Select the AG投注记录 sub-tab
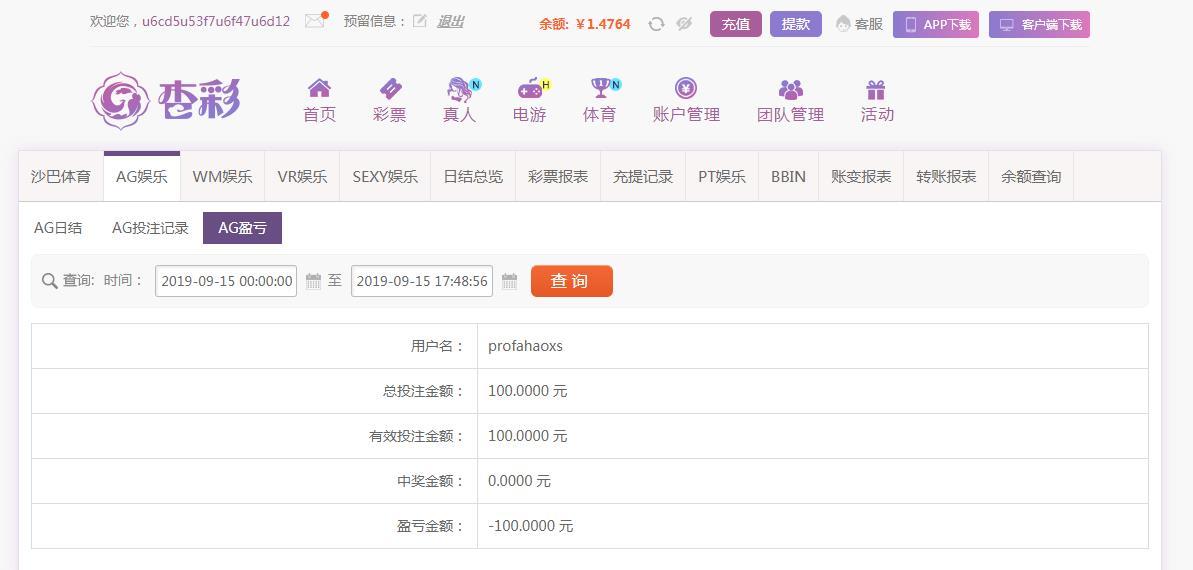 (x=150, y=228)
